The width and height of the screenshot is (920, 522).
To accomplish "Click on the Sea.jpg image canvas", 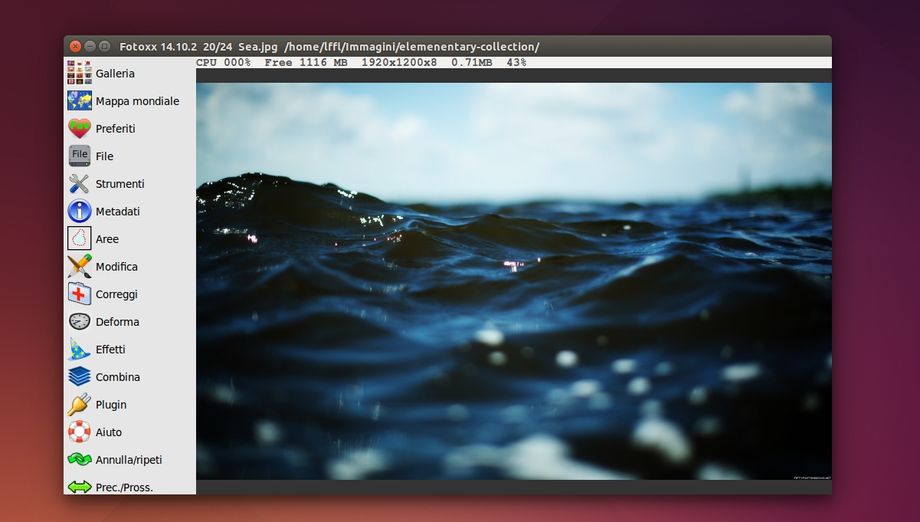I will (513, 280).
